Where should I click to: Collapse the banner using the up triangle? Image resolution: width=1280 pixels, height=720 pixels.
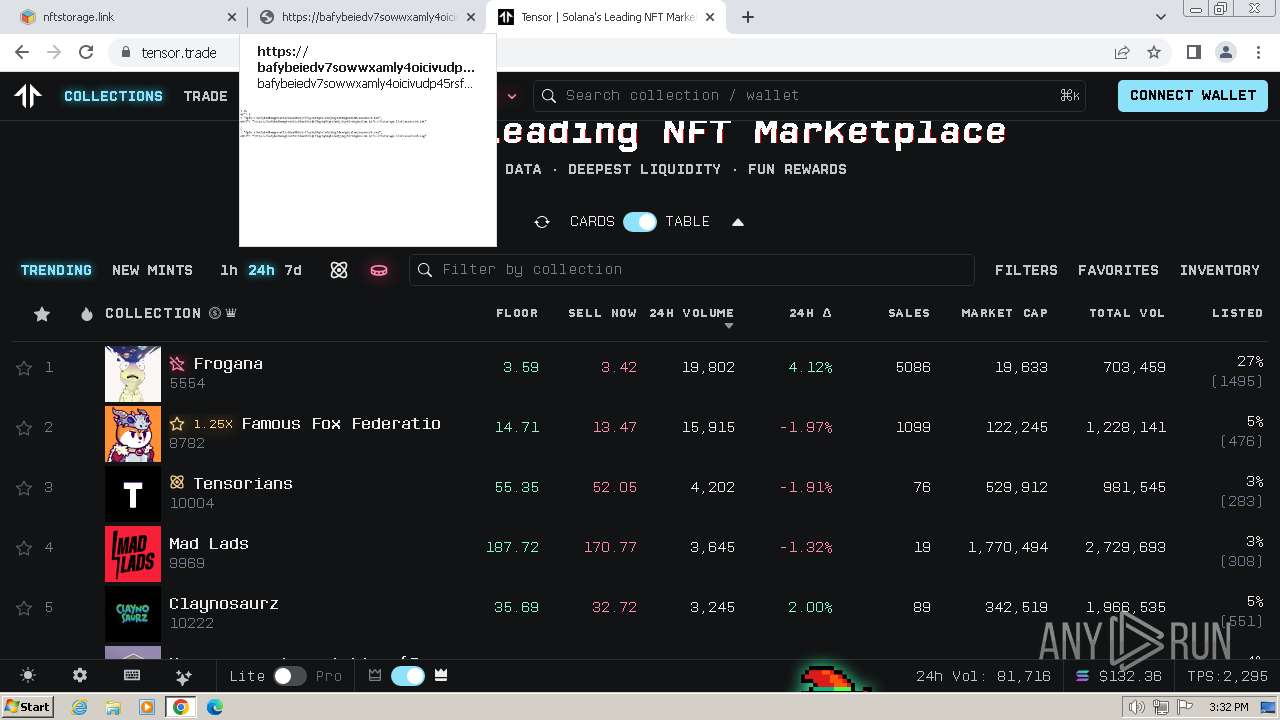coord(738,222)
